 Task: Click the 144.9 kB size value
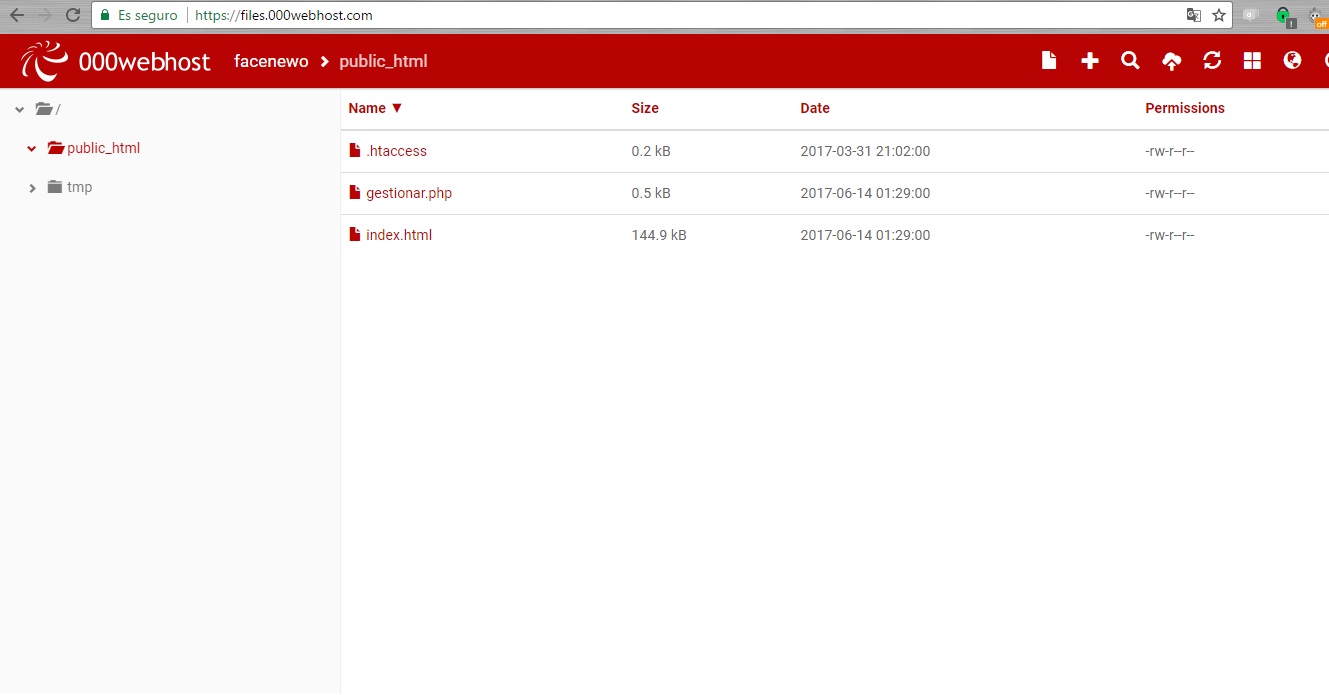point(659,235)
